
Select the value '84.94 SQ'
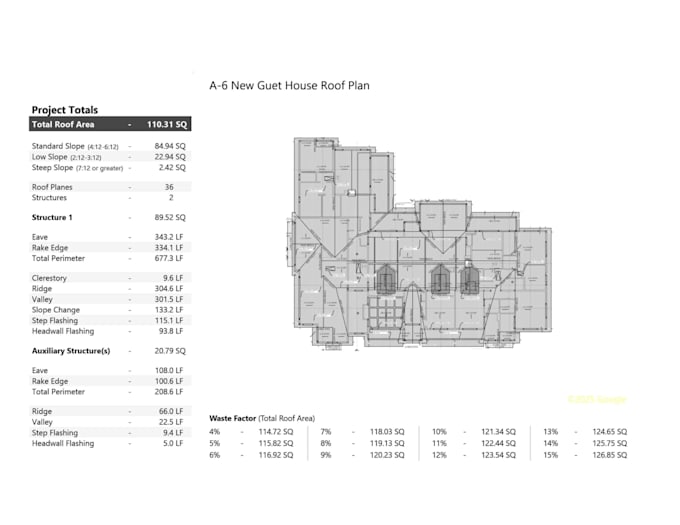(x=170, y=146)
